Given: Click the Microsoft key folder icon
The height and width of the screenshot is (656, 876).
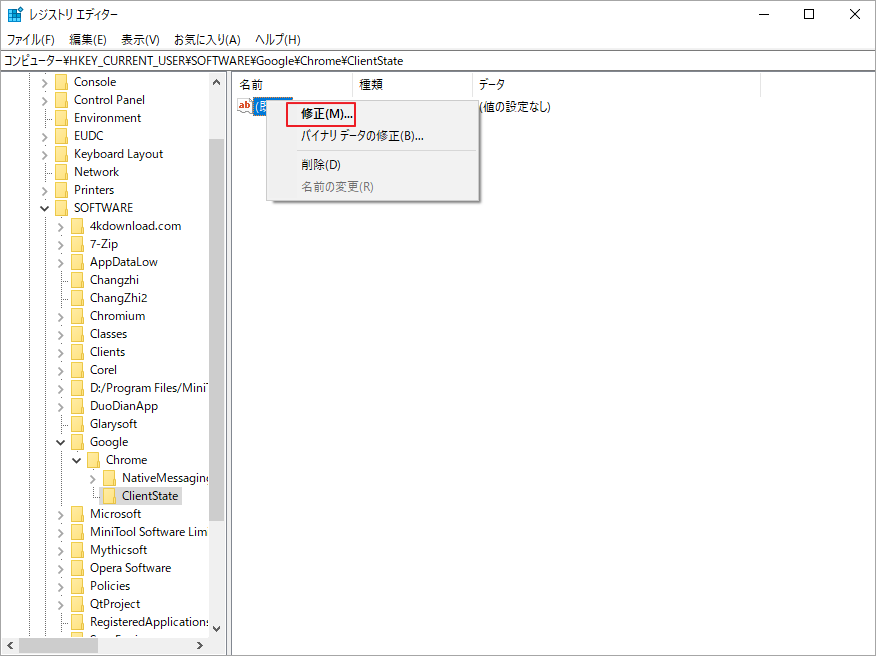Looking at the screenshot, I should [x=77, y=513].
